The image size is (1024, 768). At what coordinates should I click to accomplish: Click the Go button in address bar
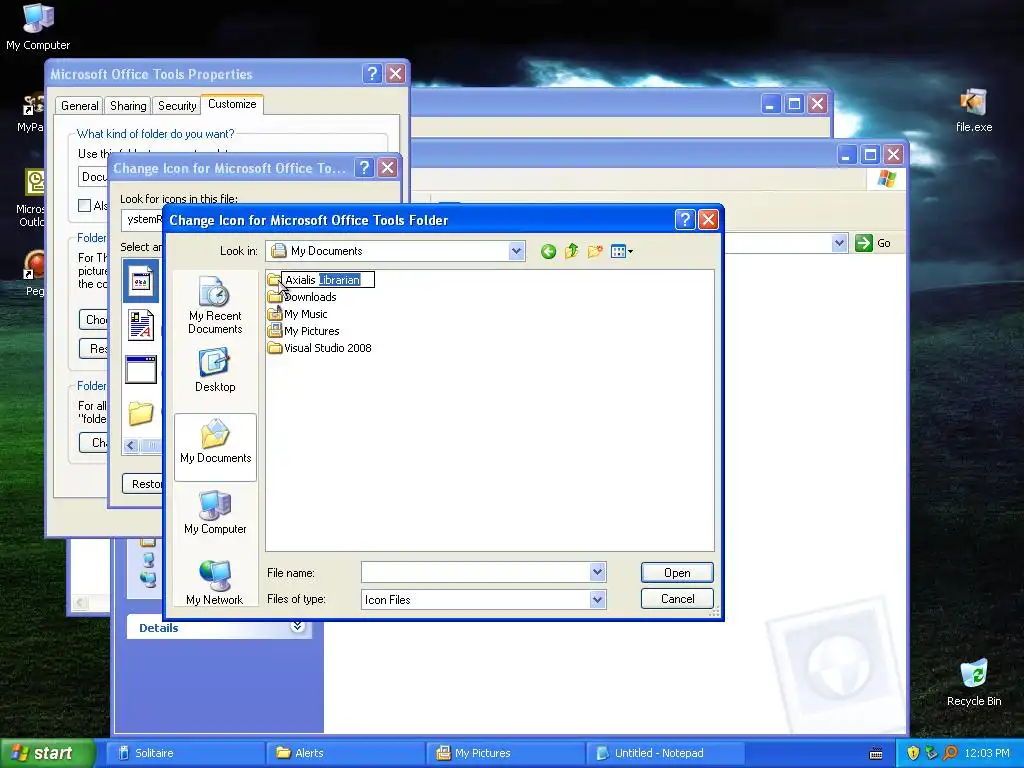[x=873, y=243]
